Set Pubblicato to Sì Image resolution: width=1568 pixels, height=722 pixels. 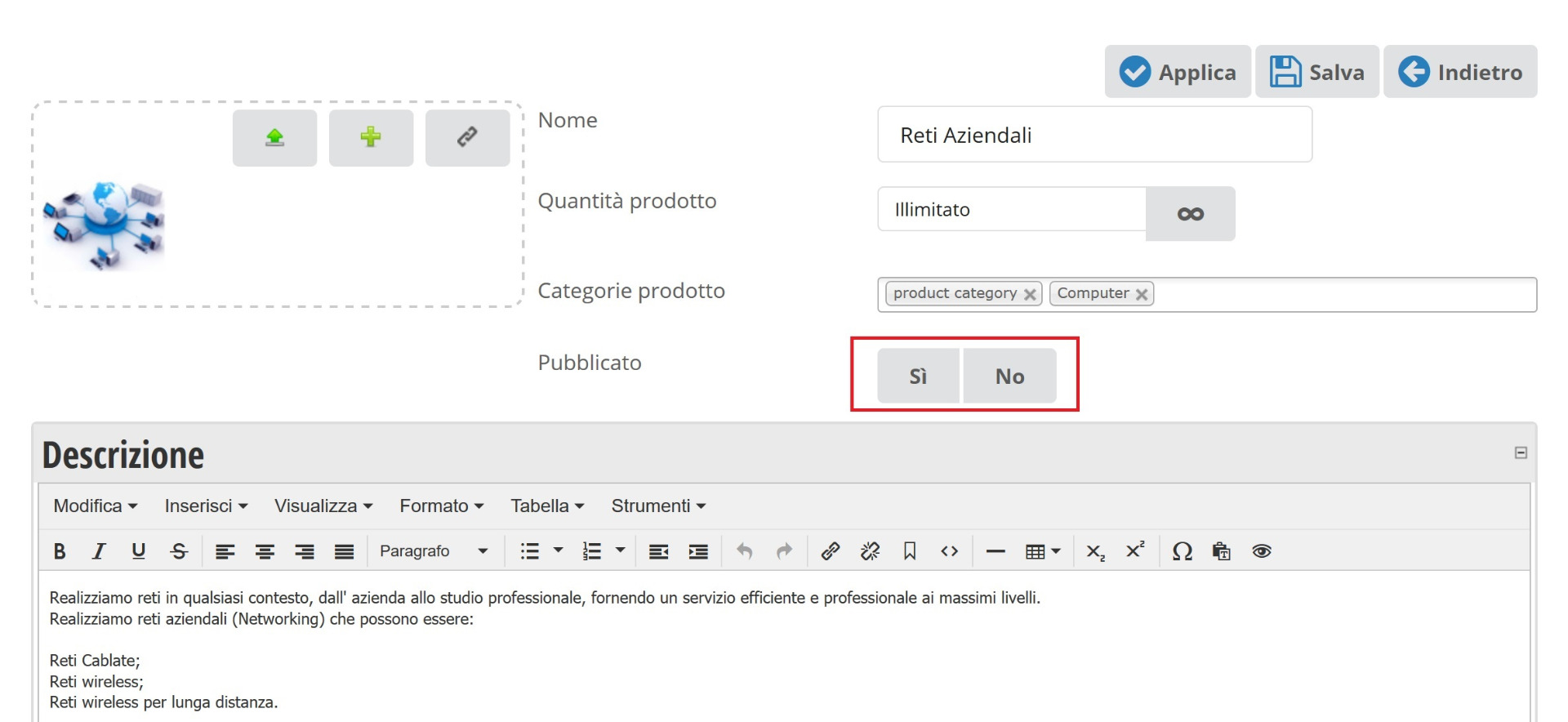pyautogui.click(x=918, y=376)
